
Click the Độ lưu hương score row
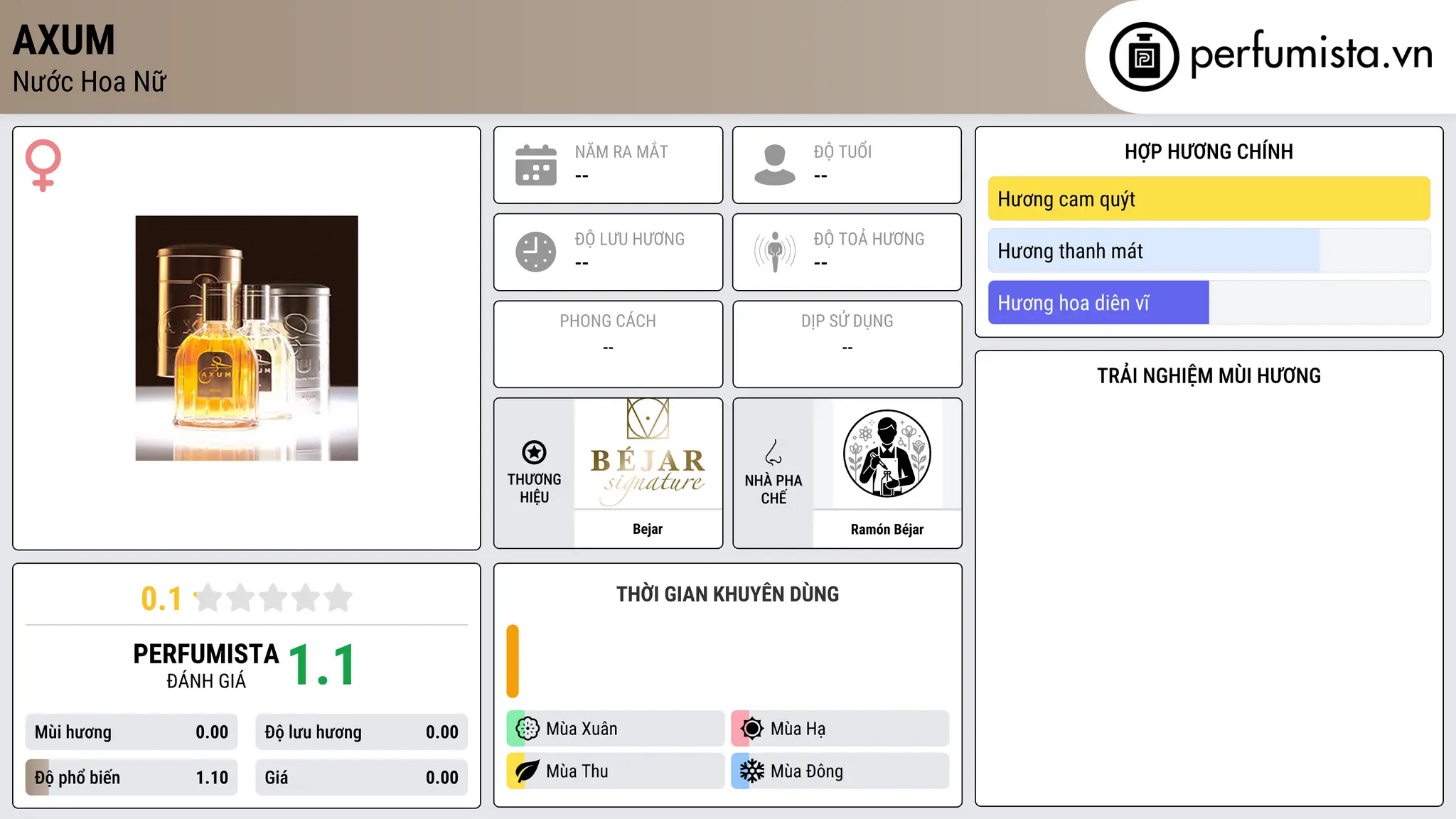pos(361,732)
